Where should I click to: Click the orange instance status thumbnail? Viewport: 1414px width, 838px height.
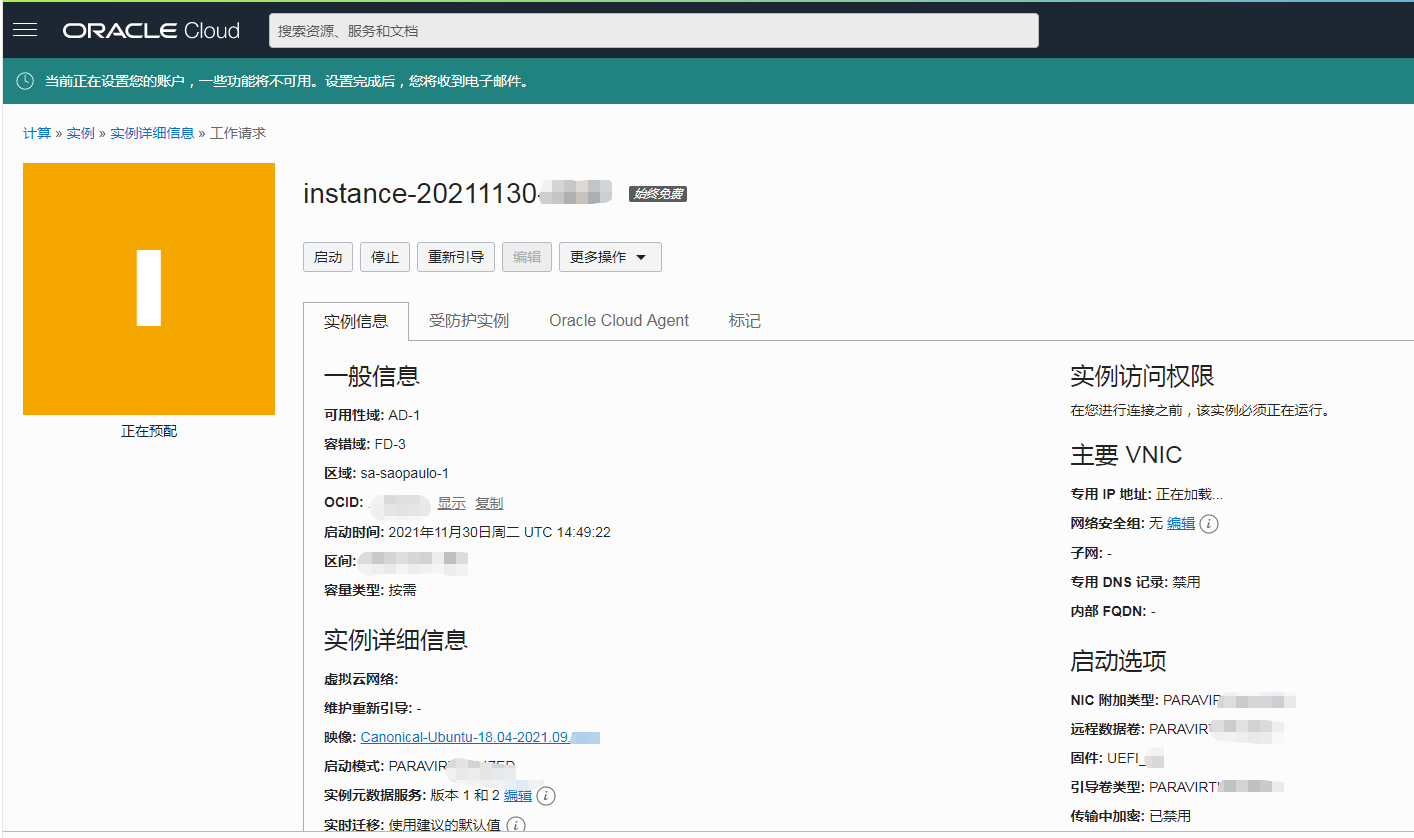(x=149, y=289)
